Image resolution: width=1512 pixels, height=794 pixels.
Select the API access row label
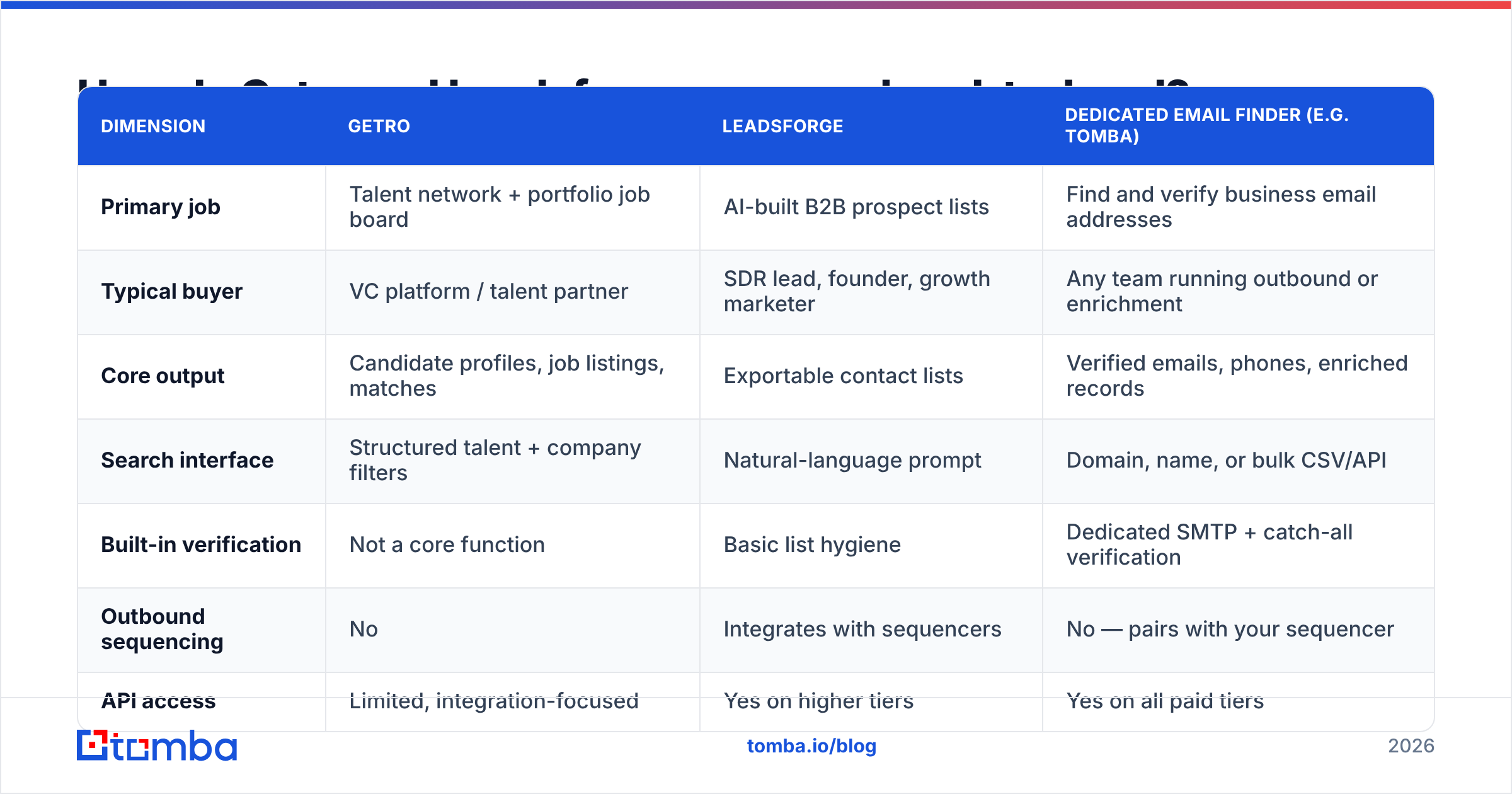pos(158,701)
